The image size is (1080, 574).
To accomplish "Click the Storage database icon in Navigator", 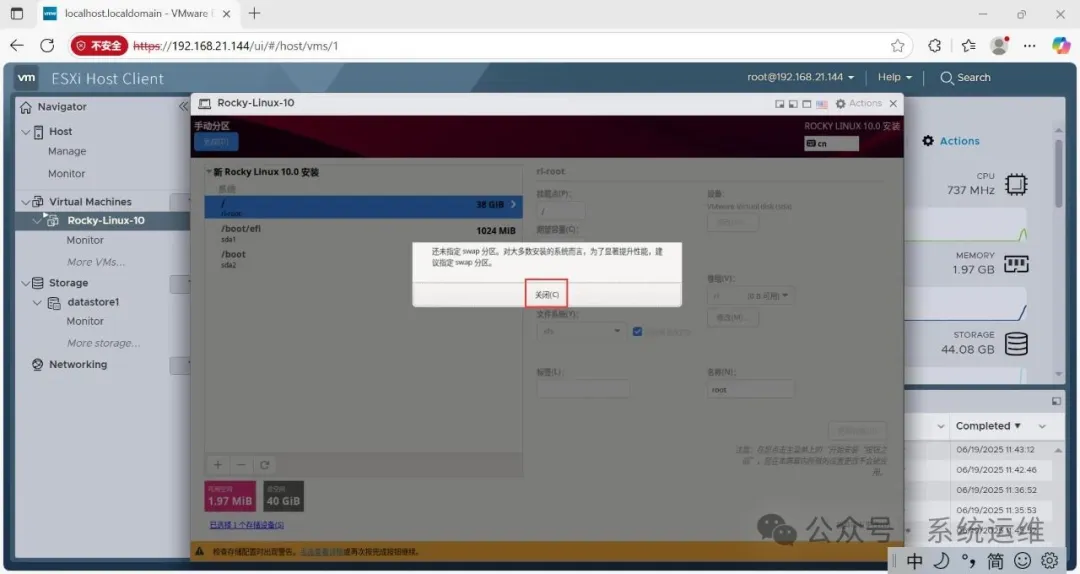I will pos(38,283).
